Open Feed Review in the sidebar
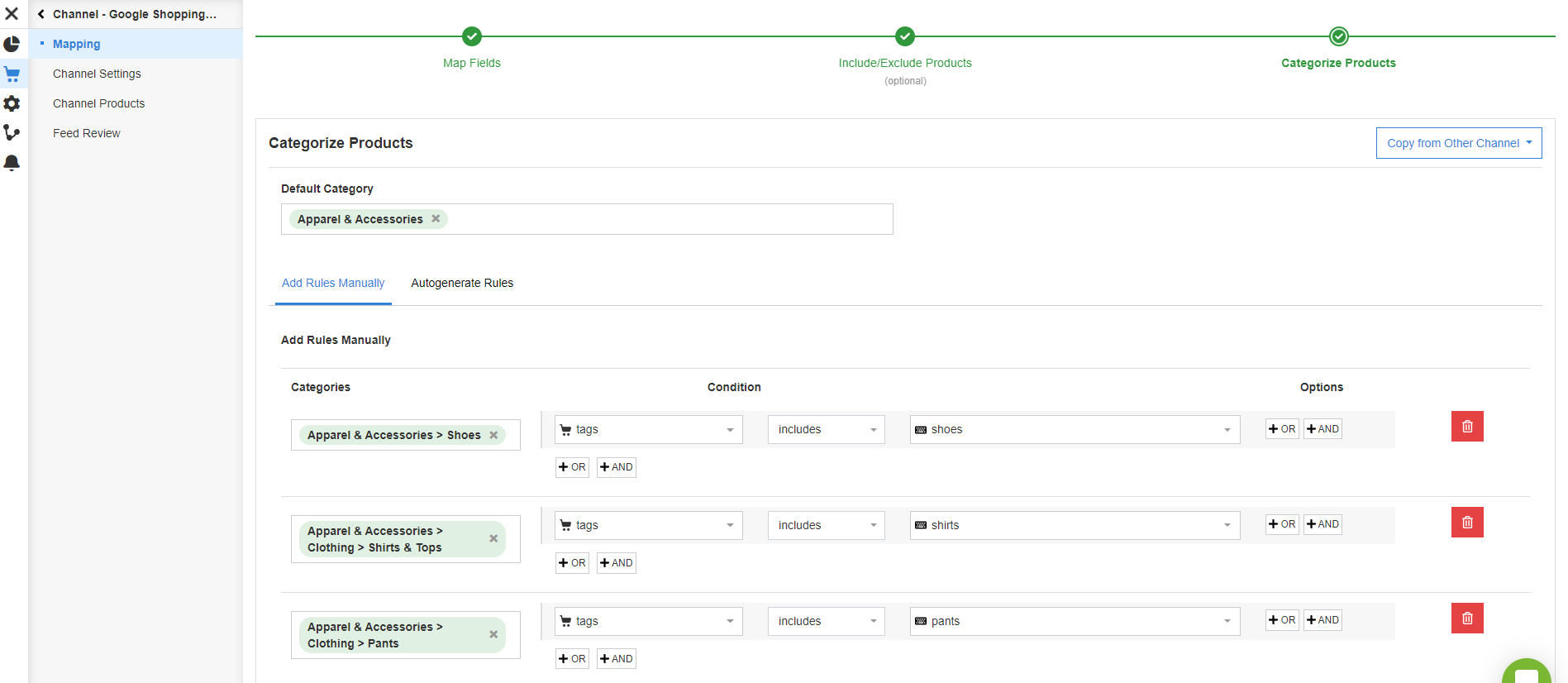This screenshot has height=683, width=1568. pyautogui.click(x=87, y=133)
